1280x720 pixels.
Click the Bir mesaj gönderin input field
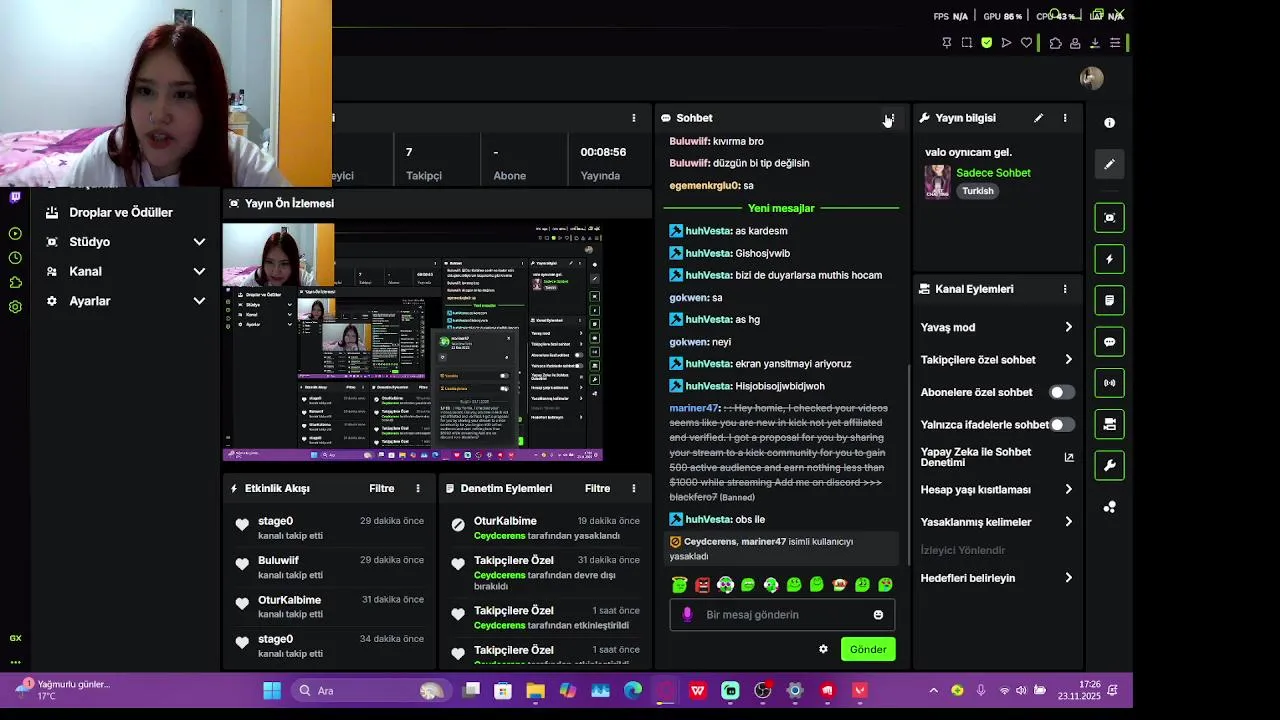coord(782,614)
